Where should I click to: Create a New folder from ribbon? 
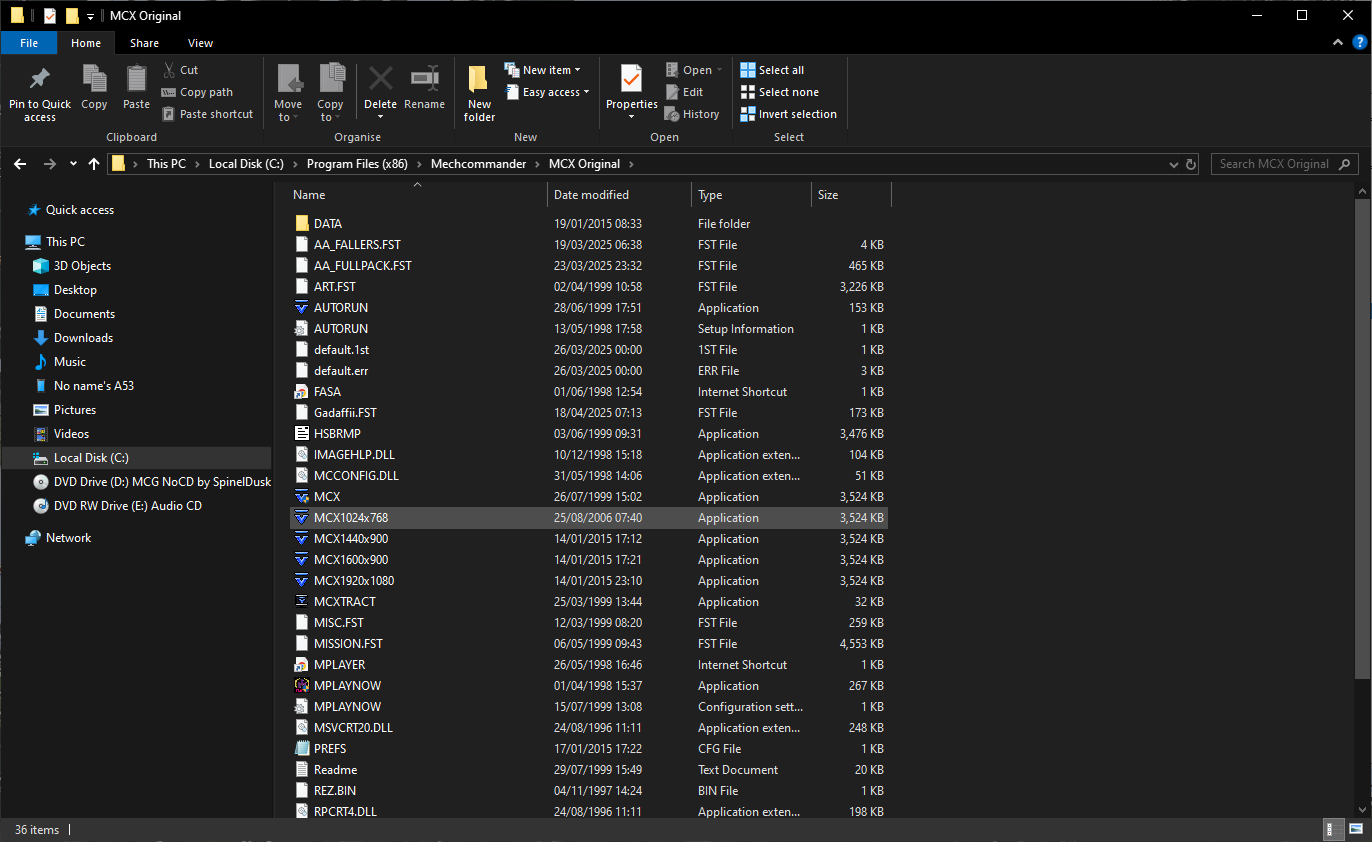pos(479,90)
